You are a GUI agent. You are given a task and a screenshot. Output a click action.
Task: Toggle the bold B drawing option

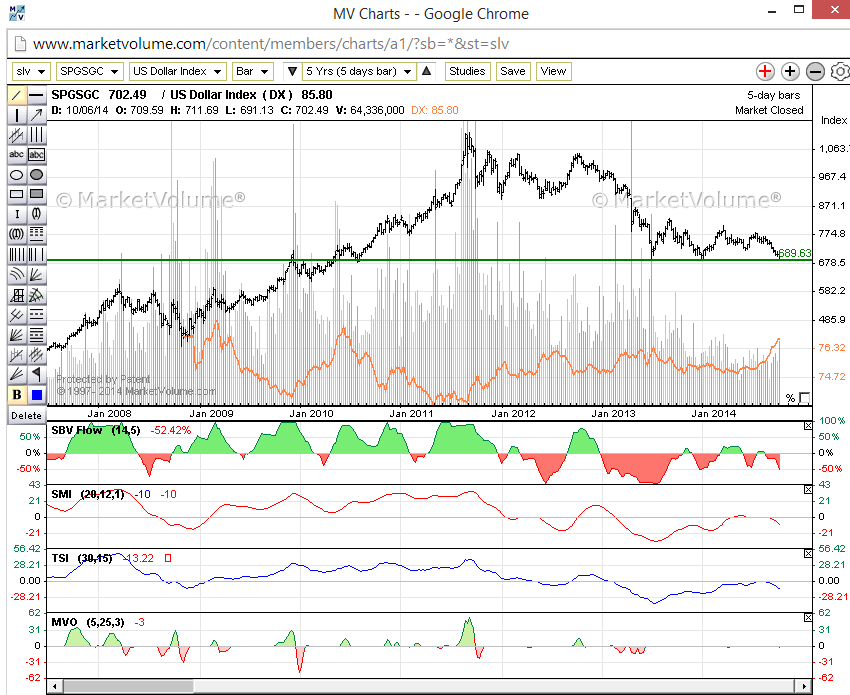[16, 395]
